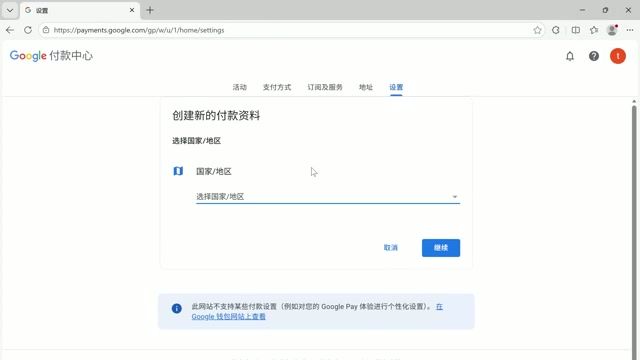The height and width of the screenshot is (360, 640).
Task: Click the country dropdown arrow
Action: pos(455,197)
